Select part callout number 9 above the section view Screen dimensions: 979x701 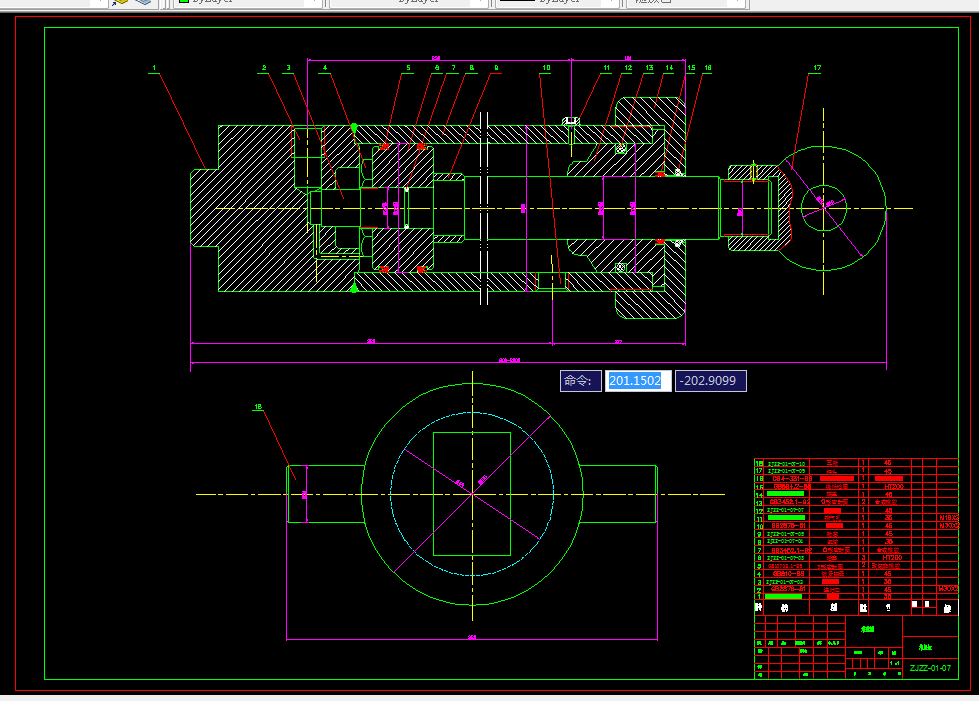click(x=496, y=67)
